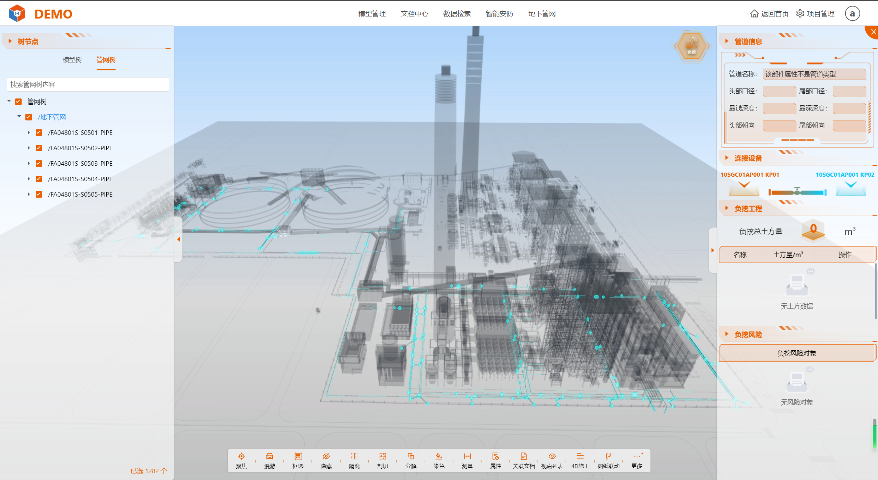Image resolution: width=878 pixels, height=480 pixels.
Task: Click the tree search input field
Action: click(87, 85)
